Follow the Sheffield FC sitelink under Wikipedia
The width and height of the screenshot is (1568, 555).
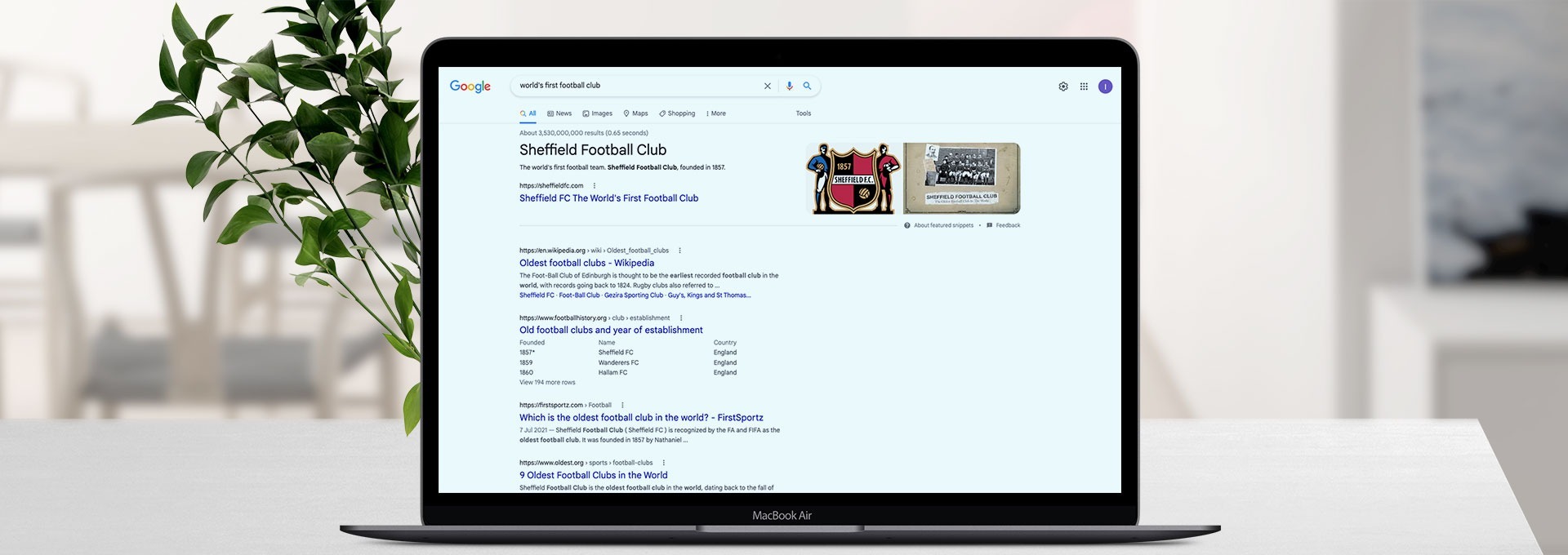(x=537, y=295)
